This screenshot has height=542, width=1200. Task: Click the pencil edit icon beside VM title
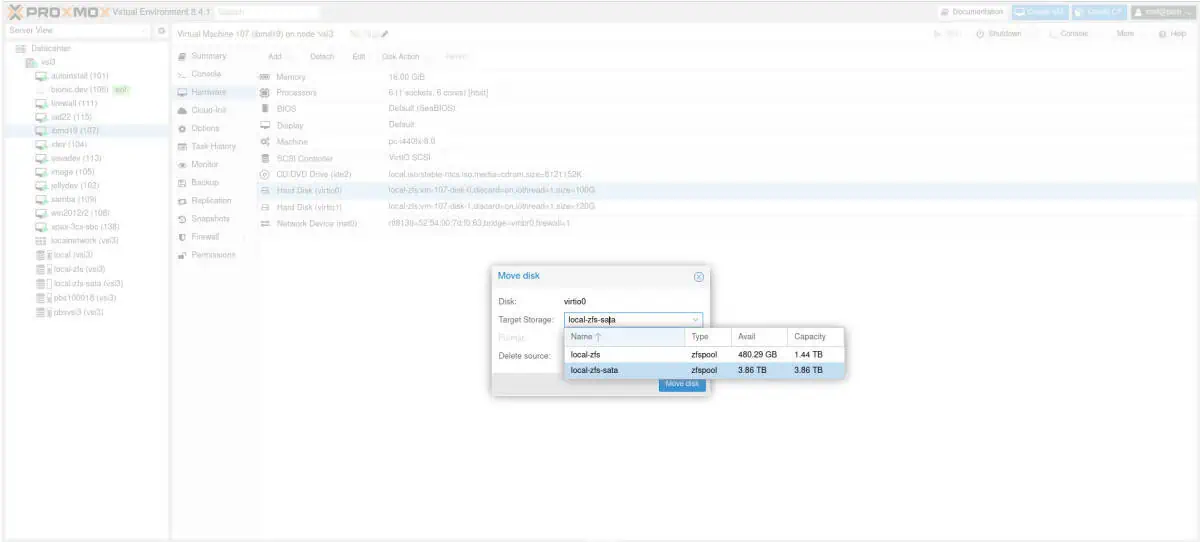click(x=385, y=34)
